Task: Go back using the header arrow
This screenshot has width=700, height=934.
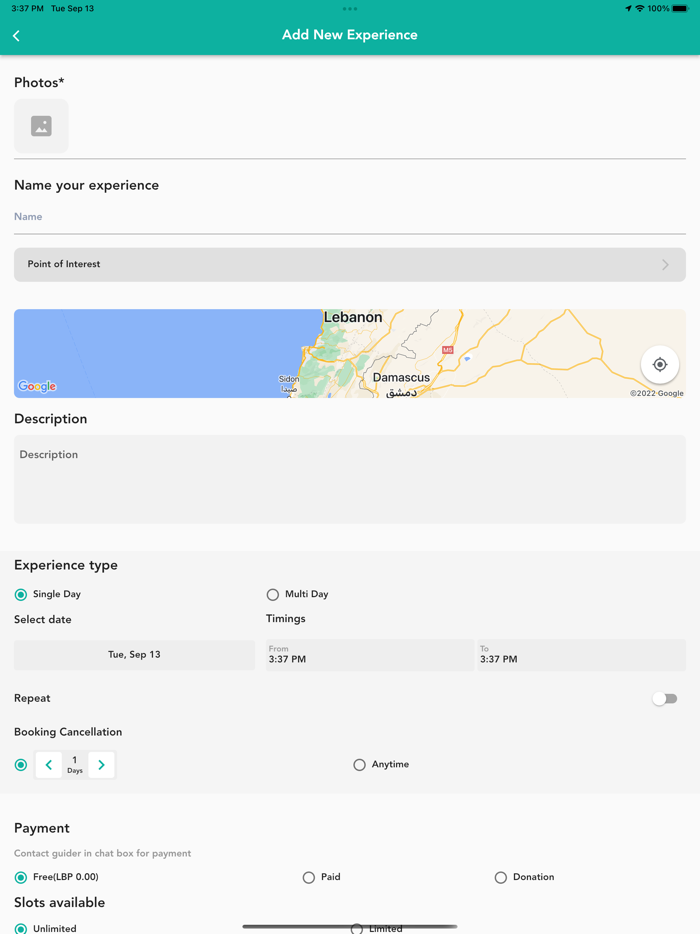Action: (16, 36)
